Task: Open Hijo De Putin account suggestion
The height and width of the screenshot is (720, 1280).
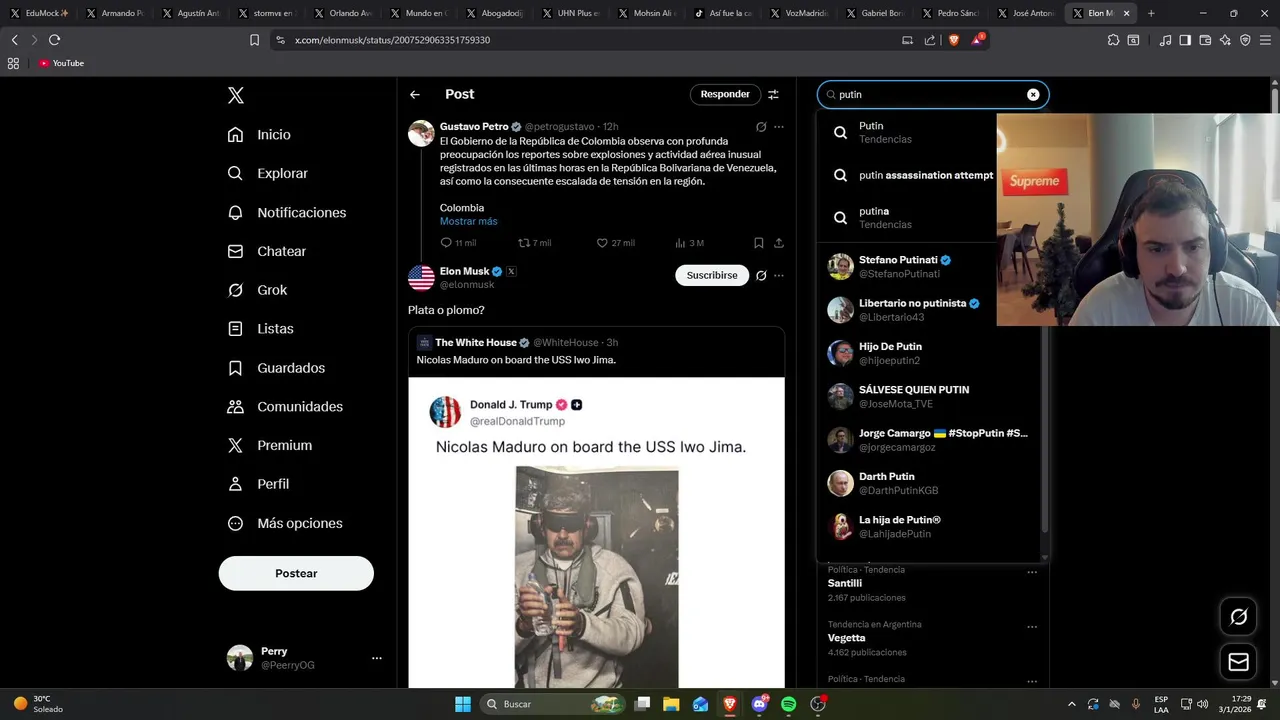Action: pos(929,353)
